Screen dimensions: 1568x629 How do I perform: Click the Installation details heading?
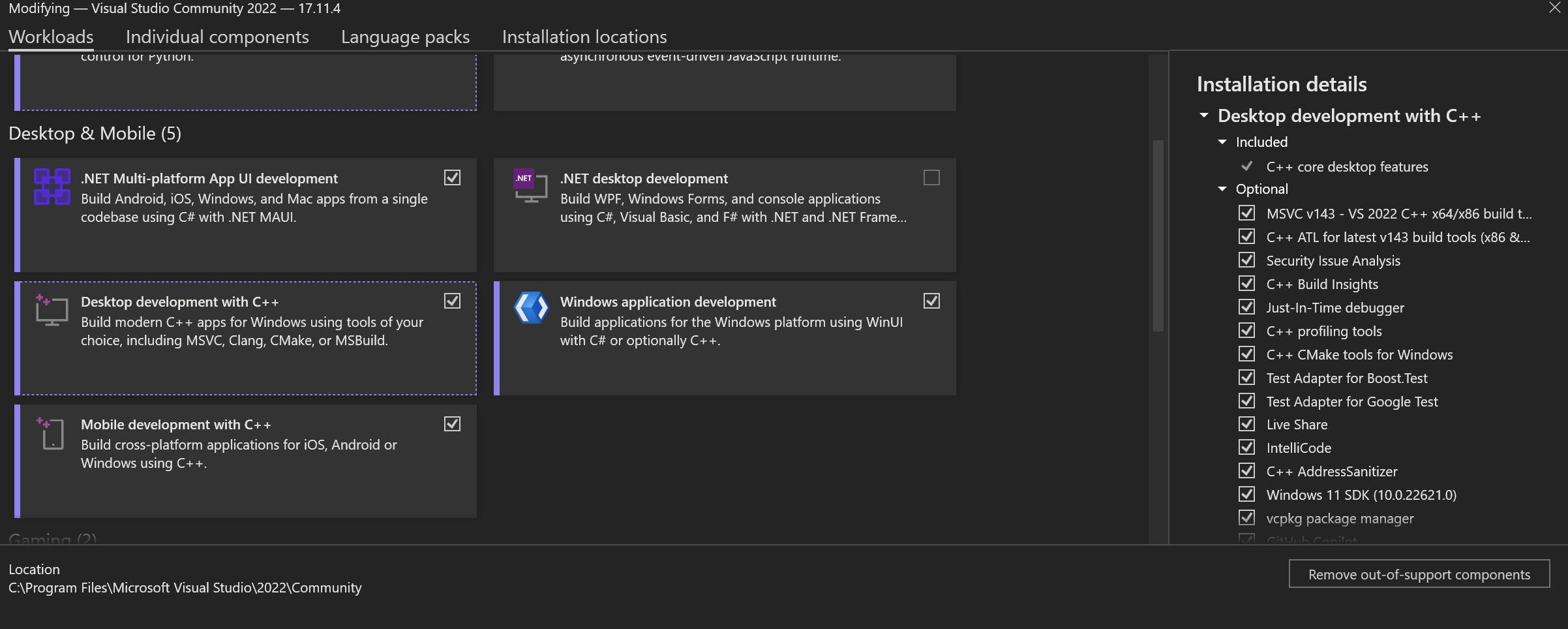tap(1282, 84)
